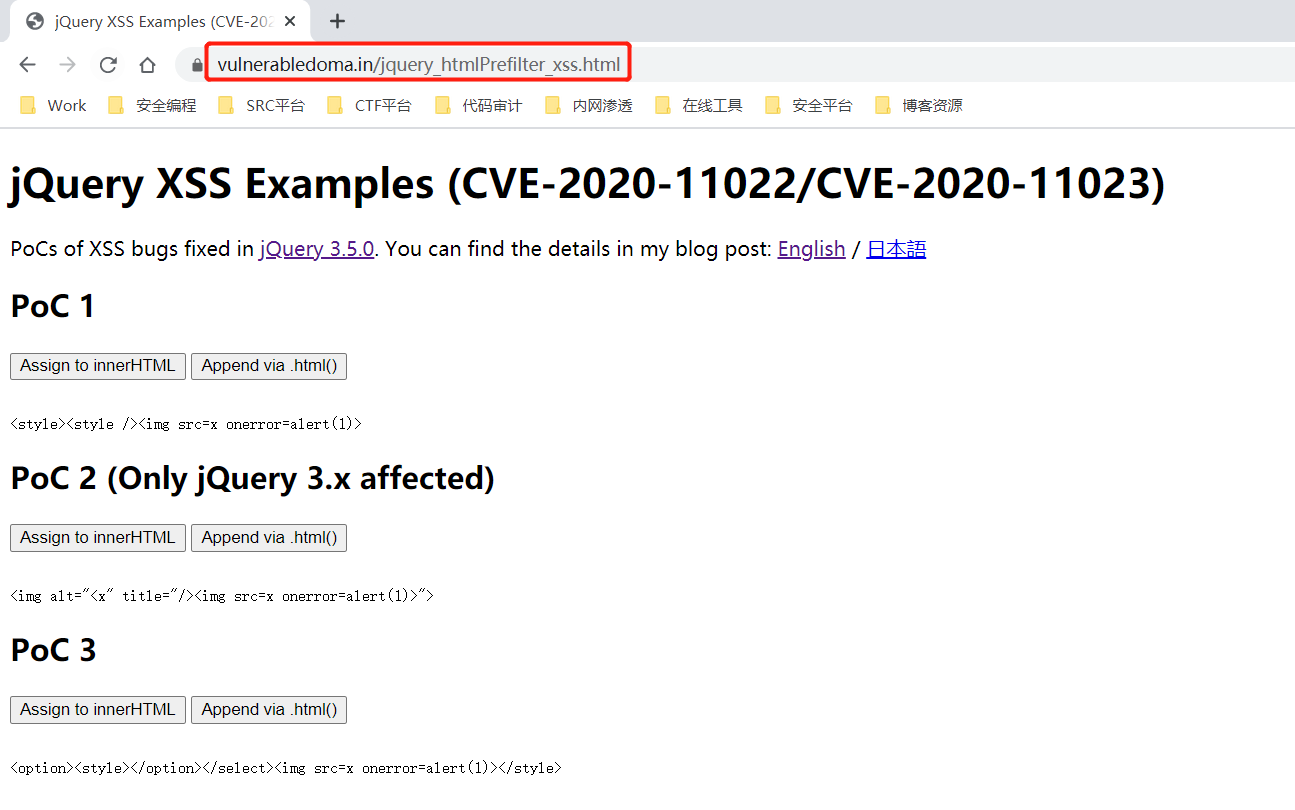Open the 代码审计 bookmark folder
Image resolution: width=1295 pixels, height=810 pixels.
[x=479, y=105]
